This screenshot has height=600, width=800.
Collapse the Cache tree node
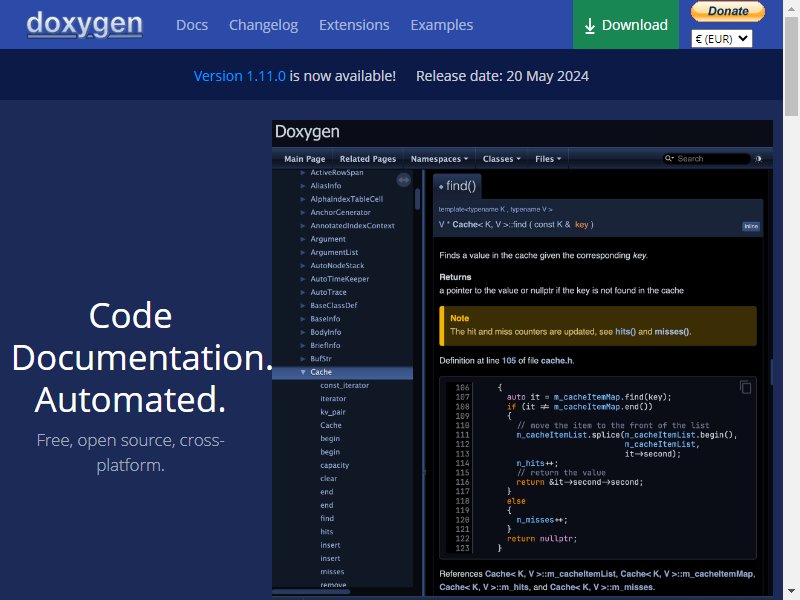click(303, 372)
